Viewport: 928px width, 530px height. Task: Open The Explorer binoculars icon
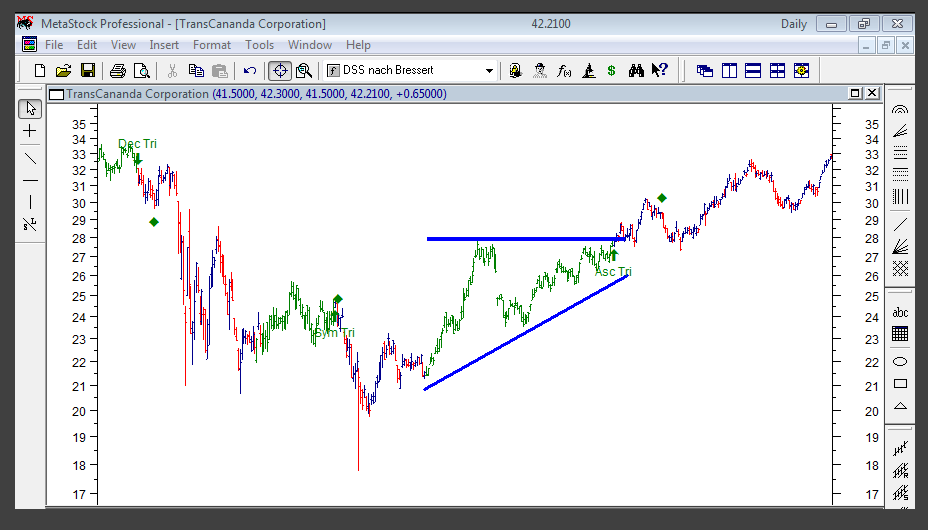click(x=636, y=71)
